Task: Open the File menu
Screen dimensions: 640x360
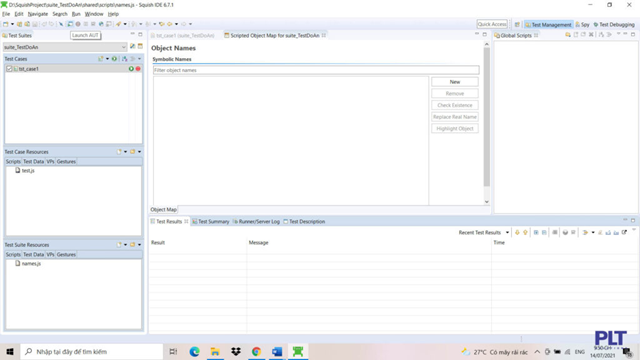Action: click(6, 14)
